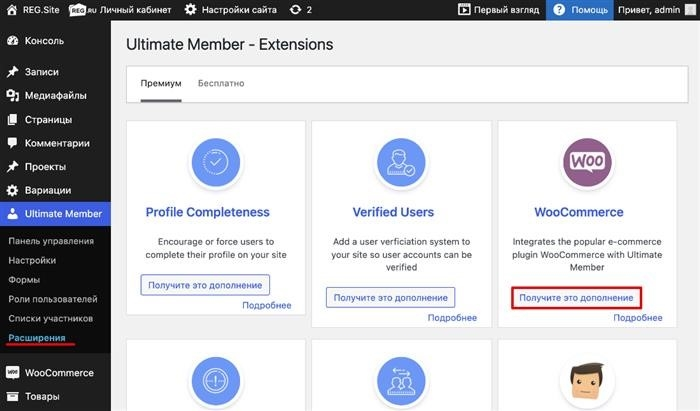Open the Помощь question mark icon
The image size is (700, 411).
pos(558,9)
